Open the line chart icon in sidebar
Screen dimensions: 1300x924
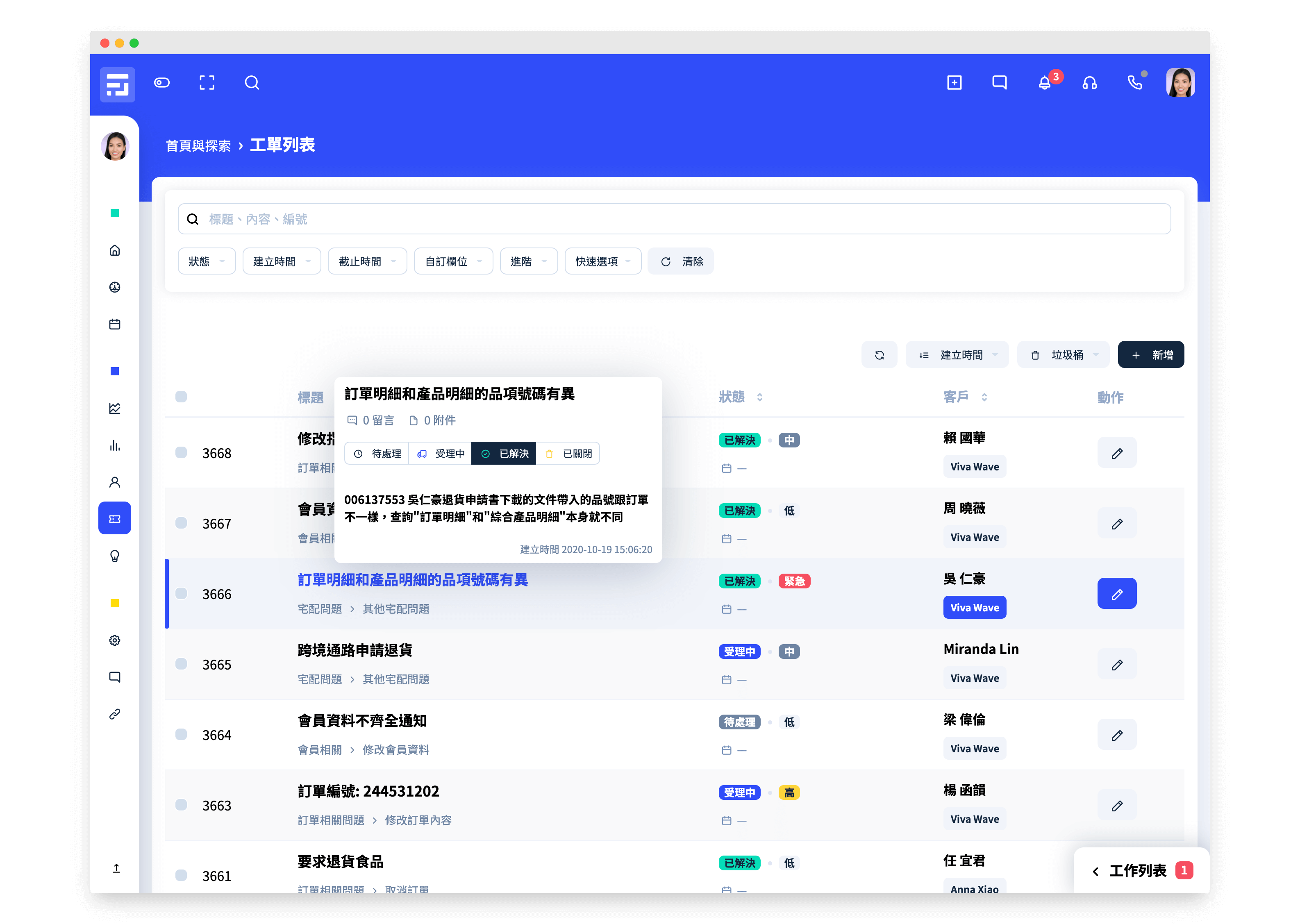(115, 409)
